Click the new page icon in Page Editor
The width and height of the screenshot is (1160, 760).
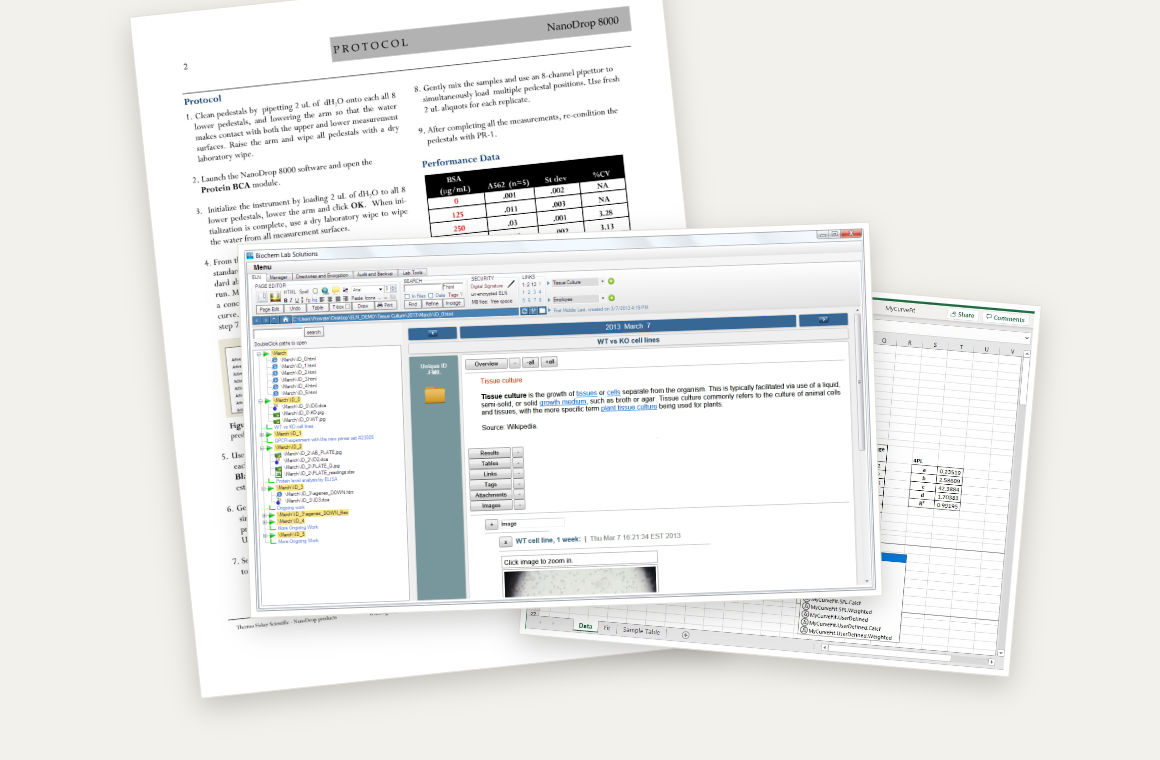point(262,296)
